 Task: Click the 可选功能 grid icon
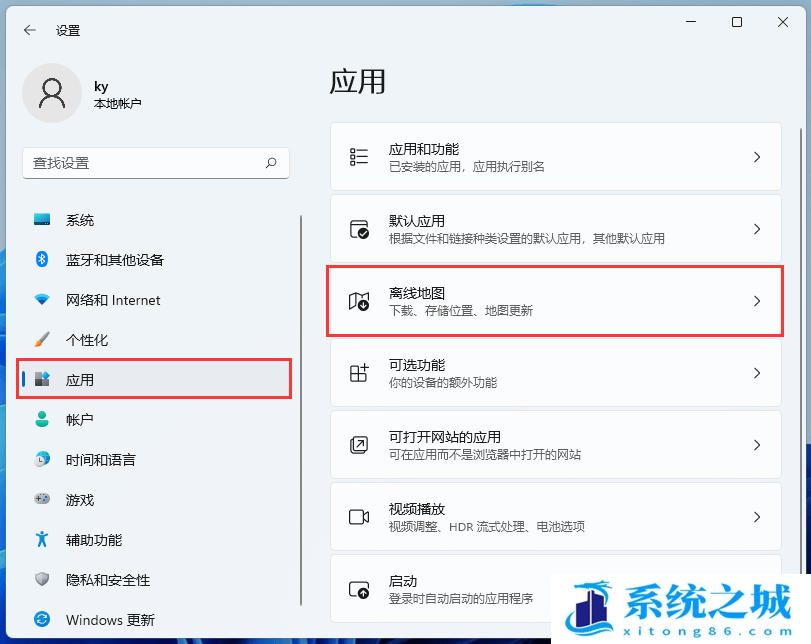(x=359, y=373)
